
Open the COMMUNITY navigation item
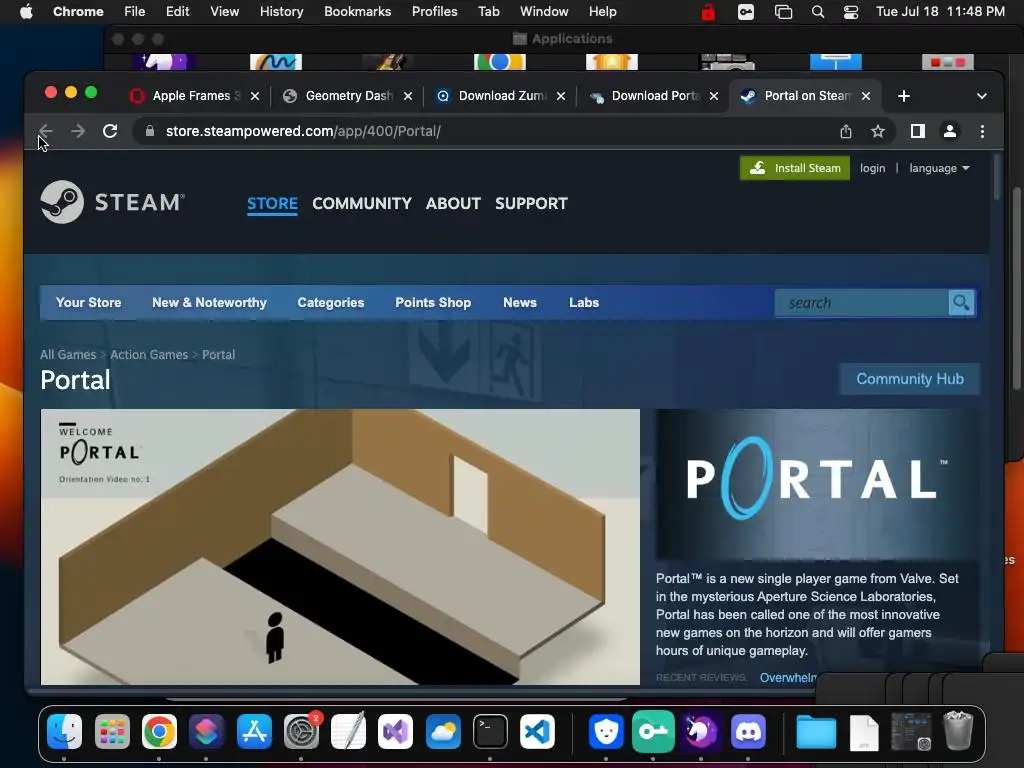point(362,203)
